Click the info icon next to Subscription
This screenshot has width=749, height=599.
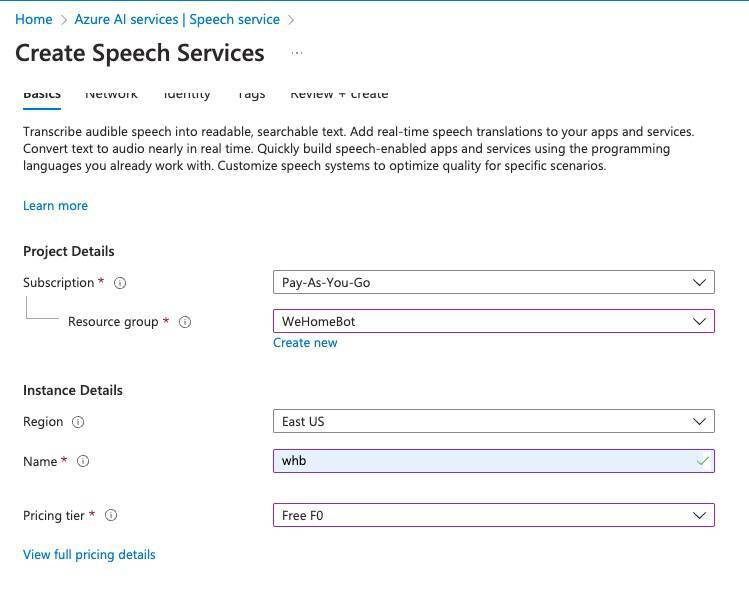coord(120,283)
